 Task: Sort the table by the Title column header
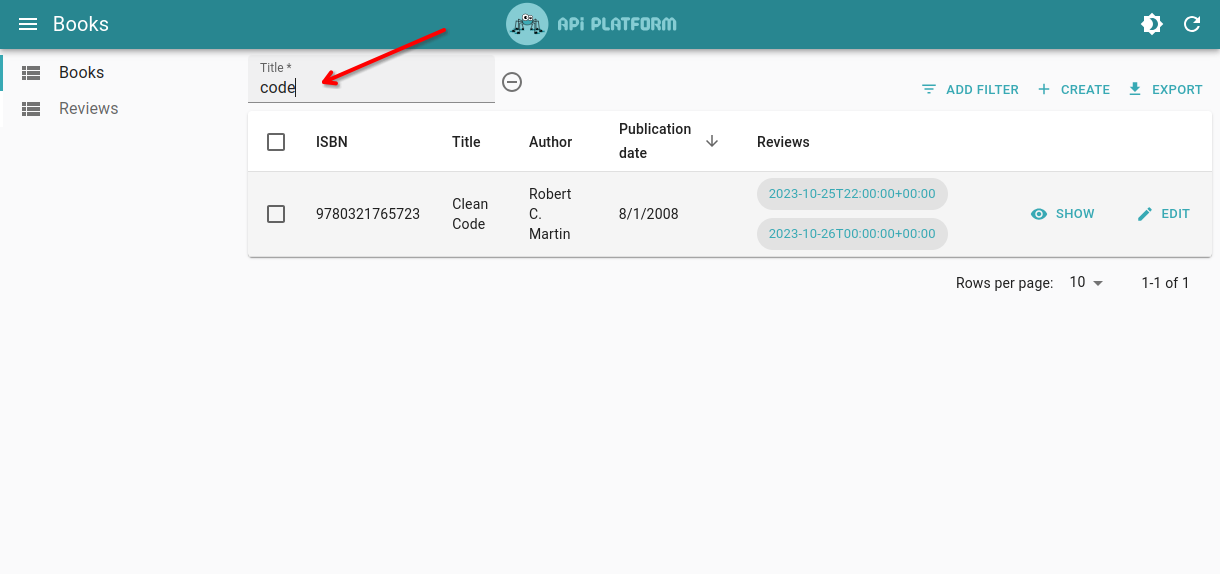(466, 142)
